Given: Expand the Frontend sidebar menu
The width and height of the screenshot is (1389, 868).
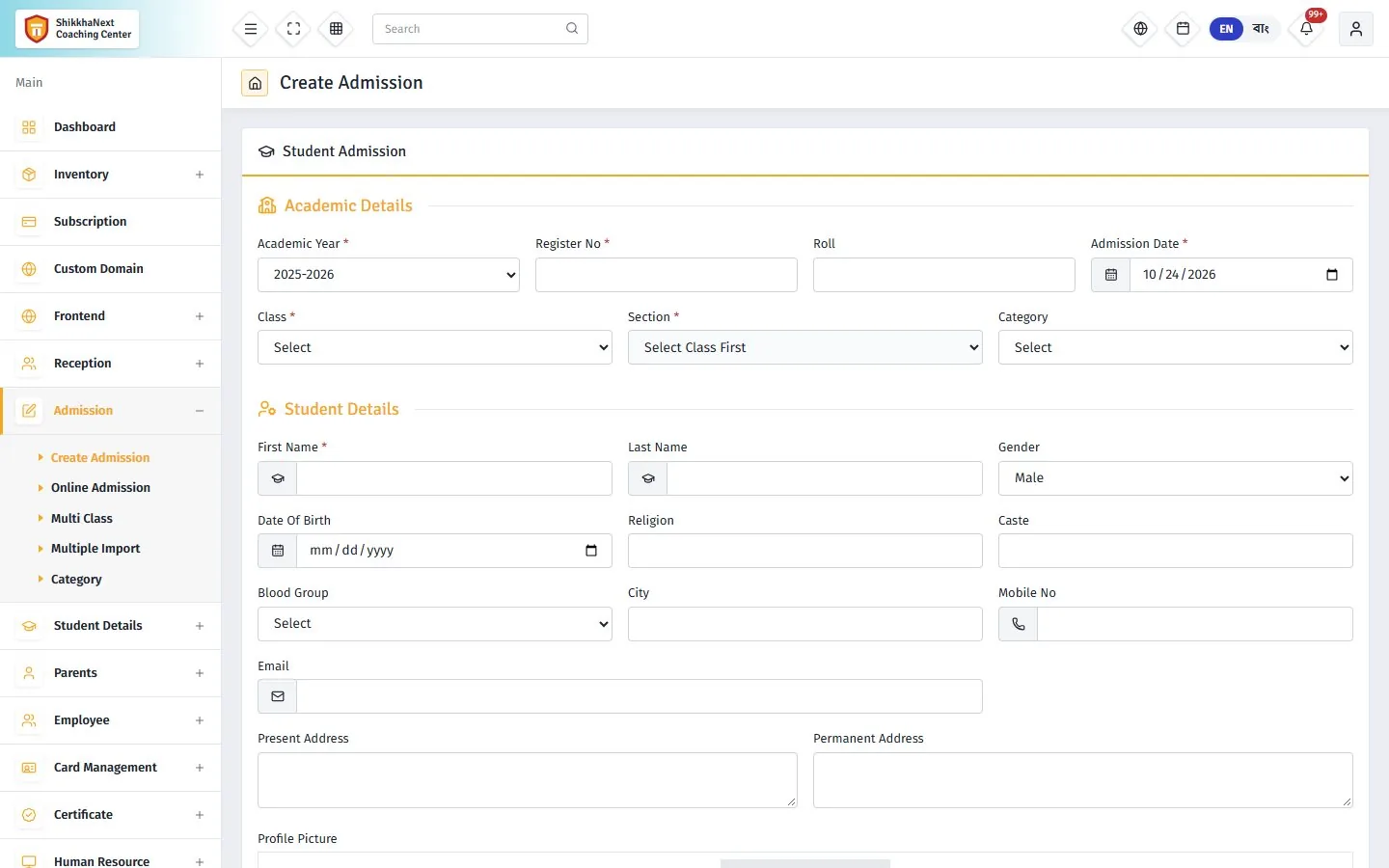Looking at the screenshot, I should (111, 316).
